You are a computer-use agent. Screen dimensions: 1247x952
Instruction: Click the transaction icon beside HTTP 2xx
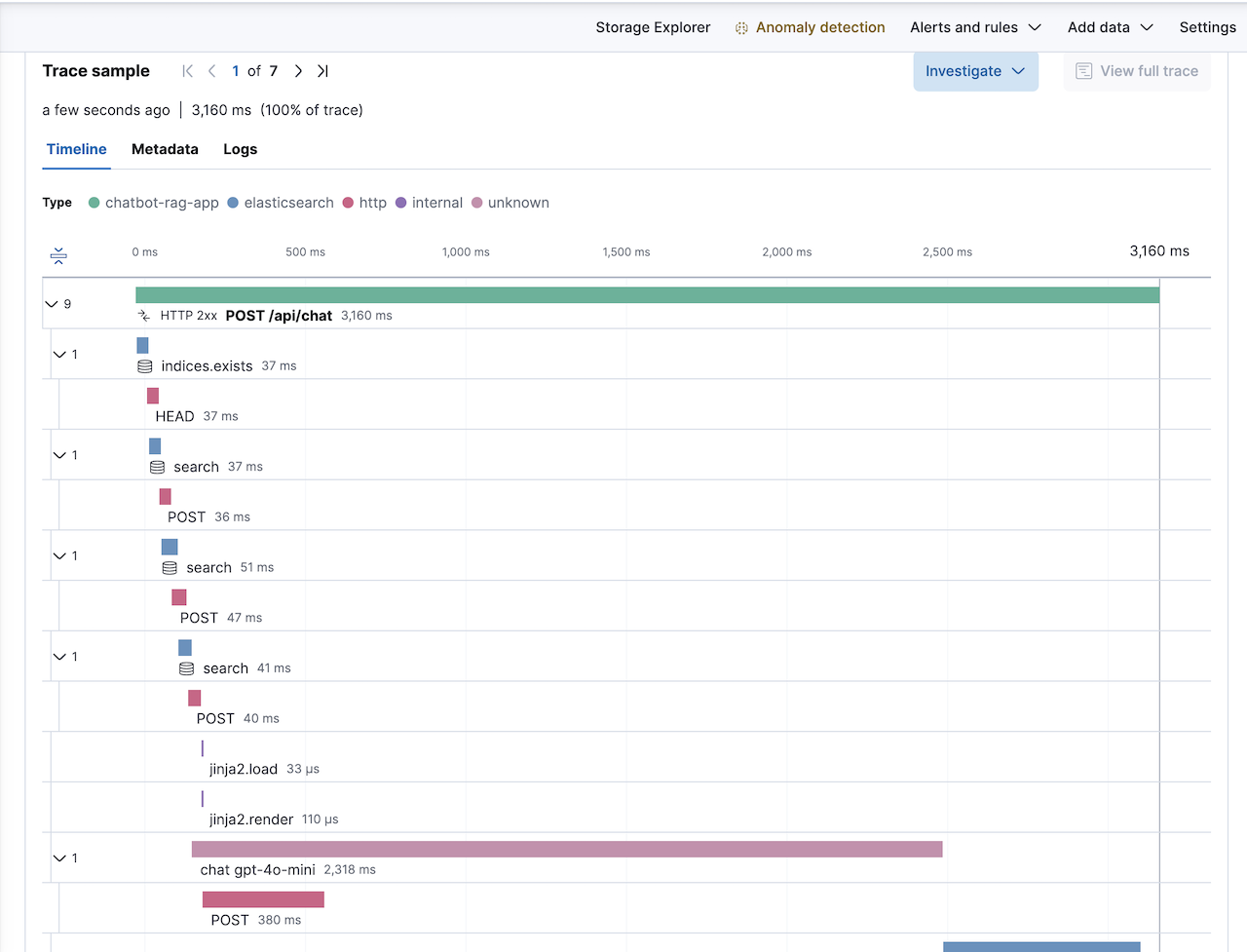tap(144, 316)
